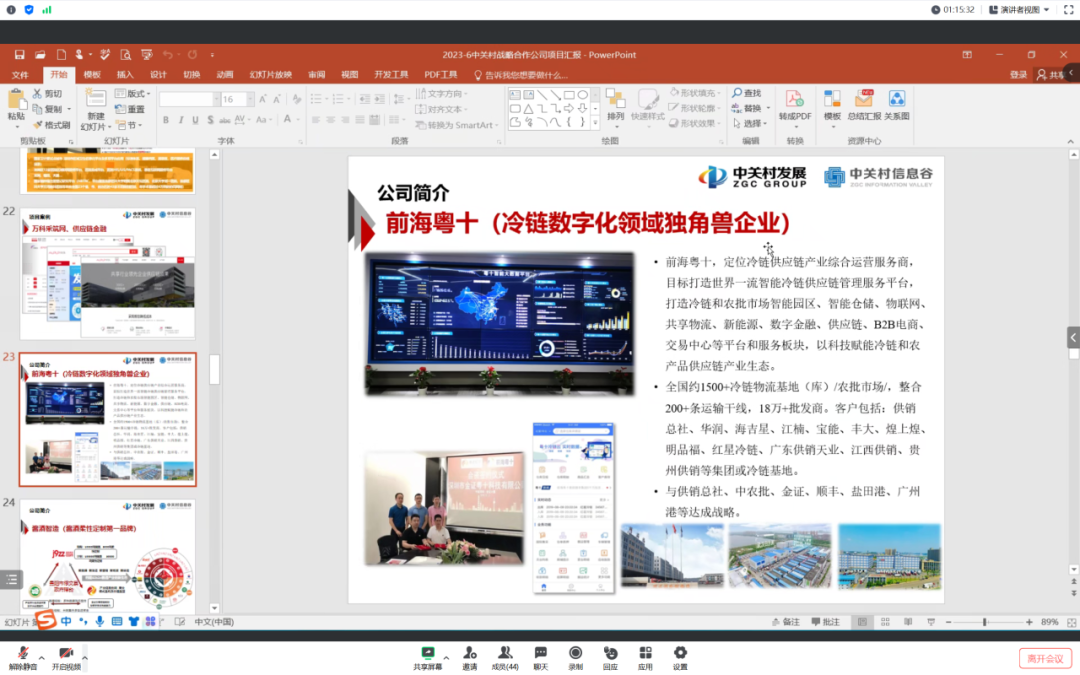Switch to the Insert (插入) tab
This screenshot has height=675, width=1080.
125,74
